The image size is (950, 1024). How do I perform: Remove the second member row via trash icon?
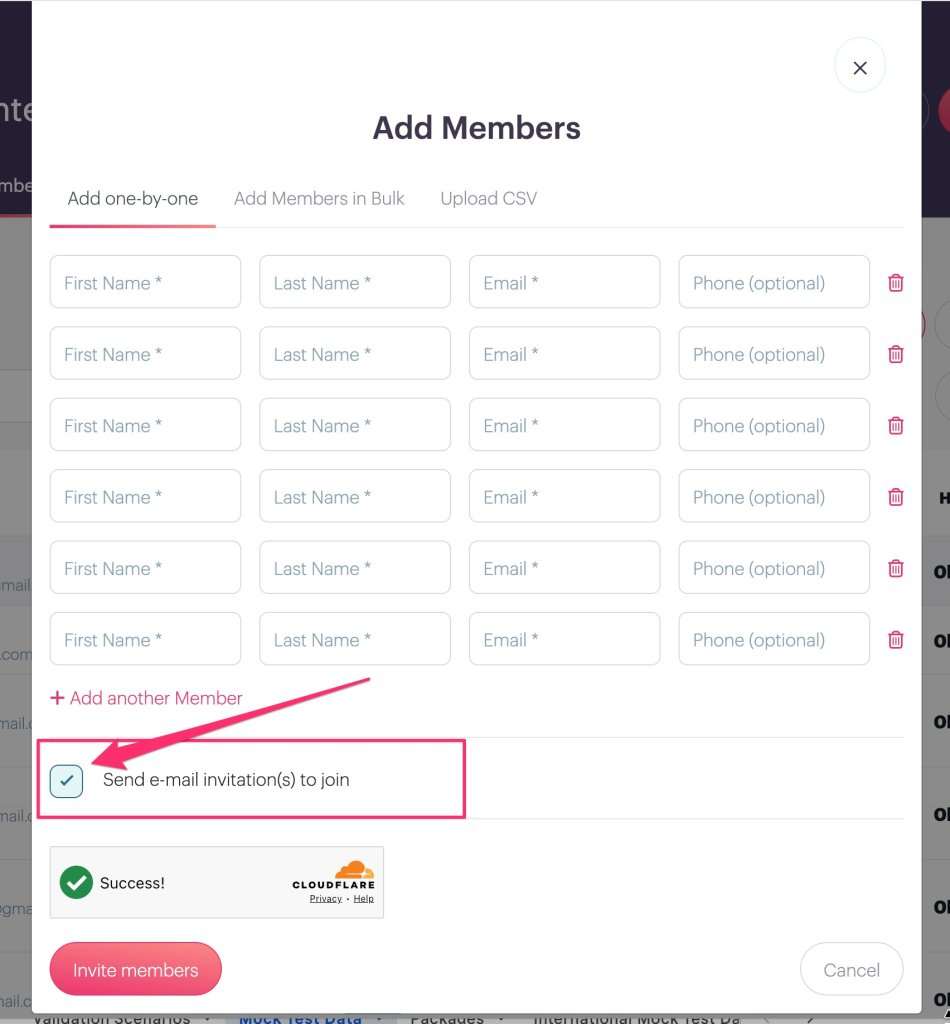click(x=895, y=354)
